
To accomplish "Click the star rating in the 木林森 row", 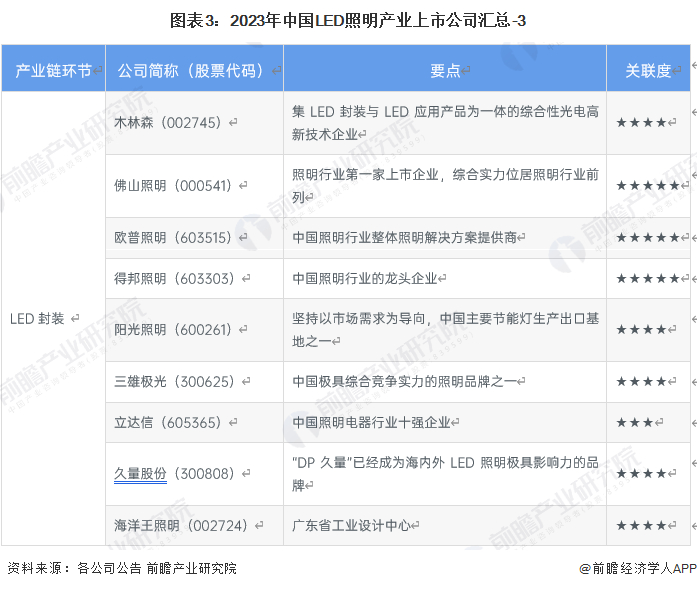I will pos(641,122).
